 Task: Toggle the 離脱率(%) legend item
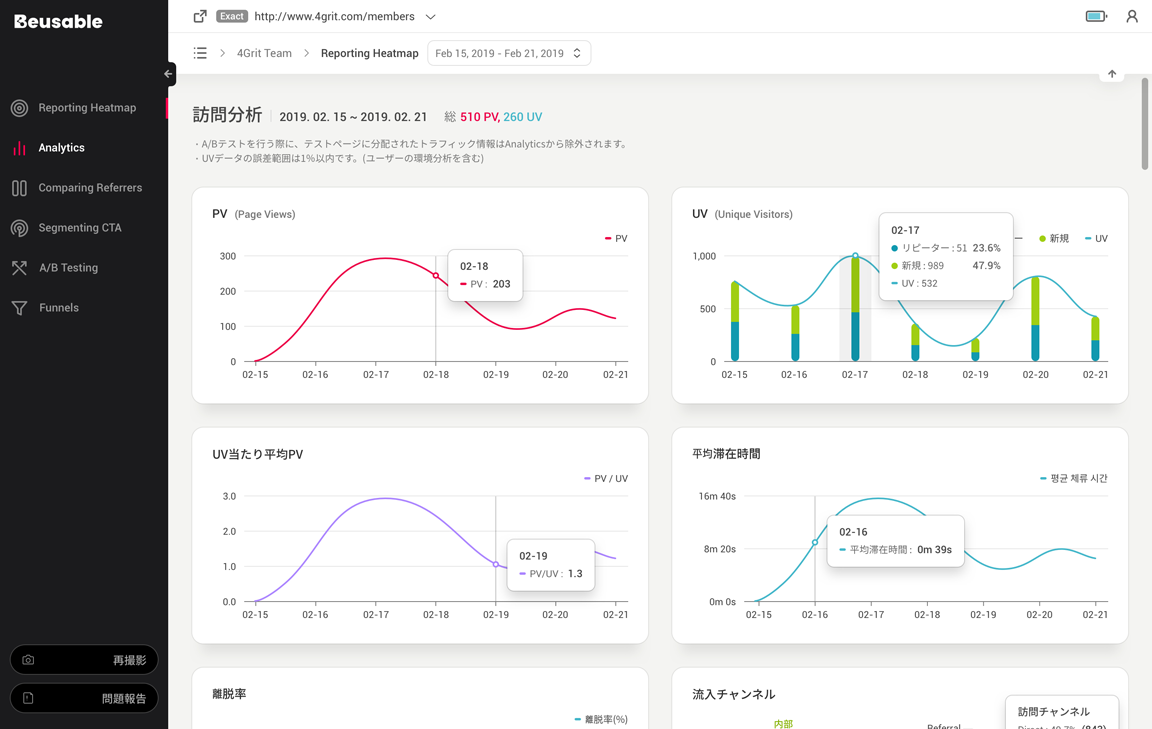[601, 719]
